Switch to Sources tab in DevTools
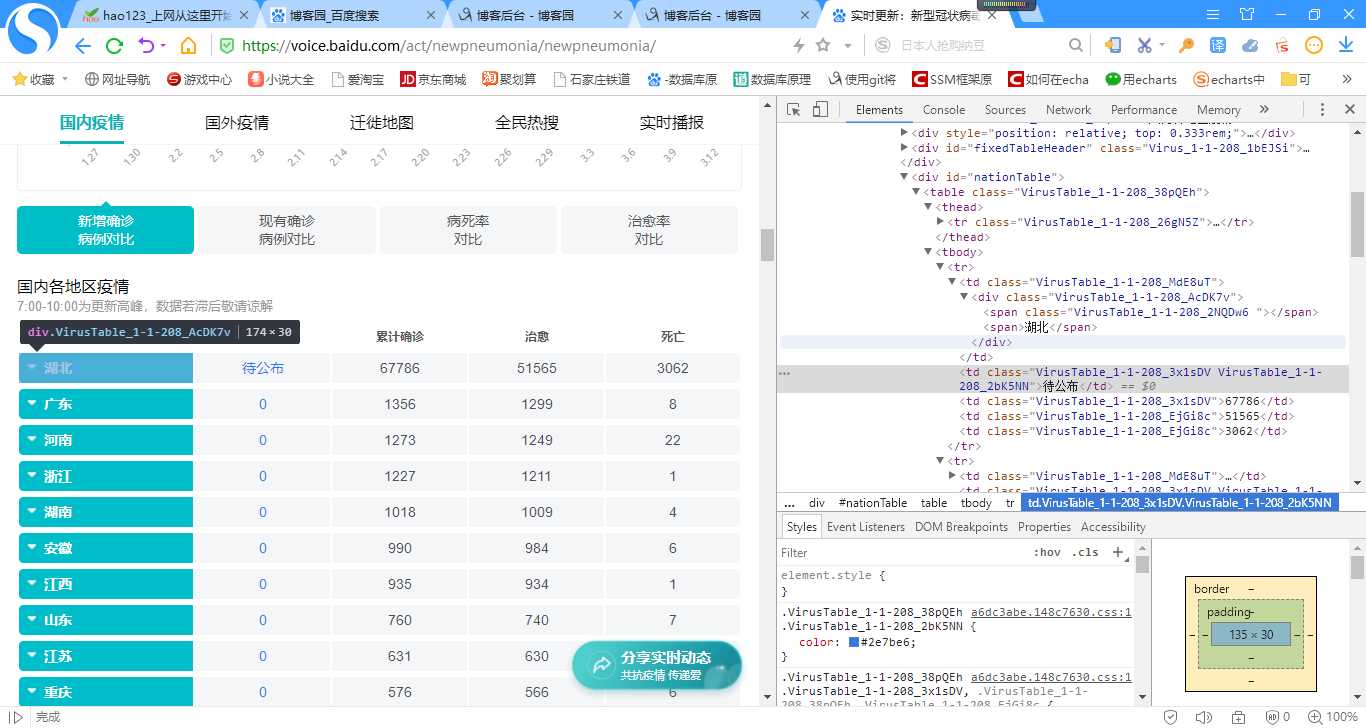Image resolution: width=1366 pixels, height=728 pixels. 1005,110
